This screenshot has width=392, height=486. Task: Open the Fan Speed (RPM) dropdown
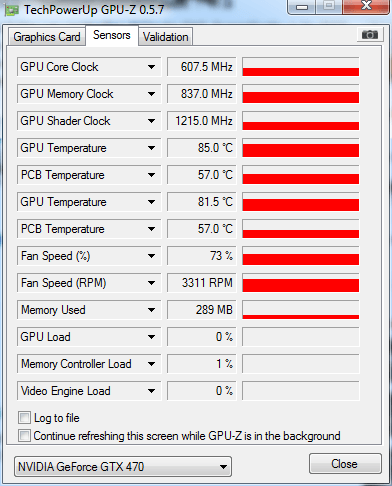click(151, 283)
